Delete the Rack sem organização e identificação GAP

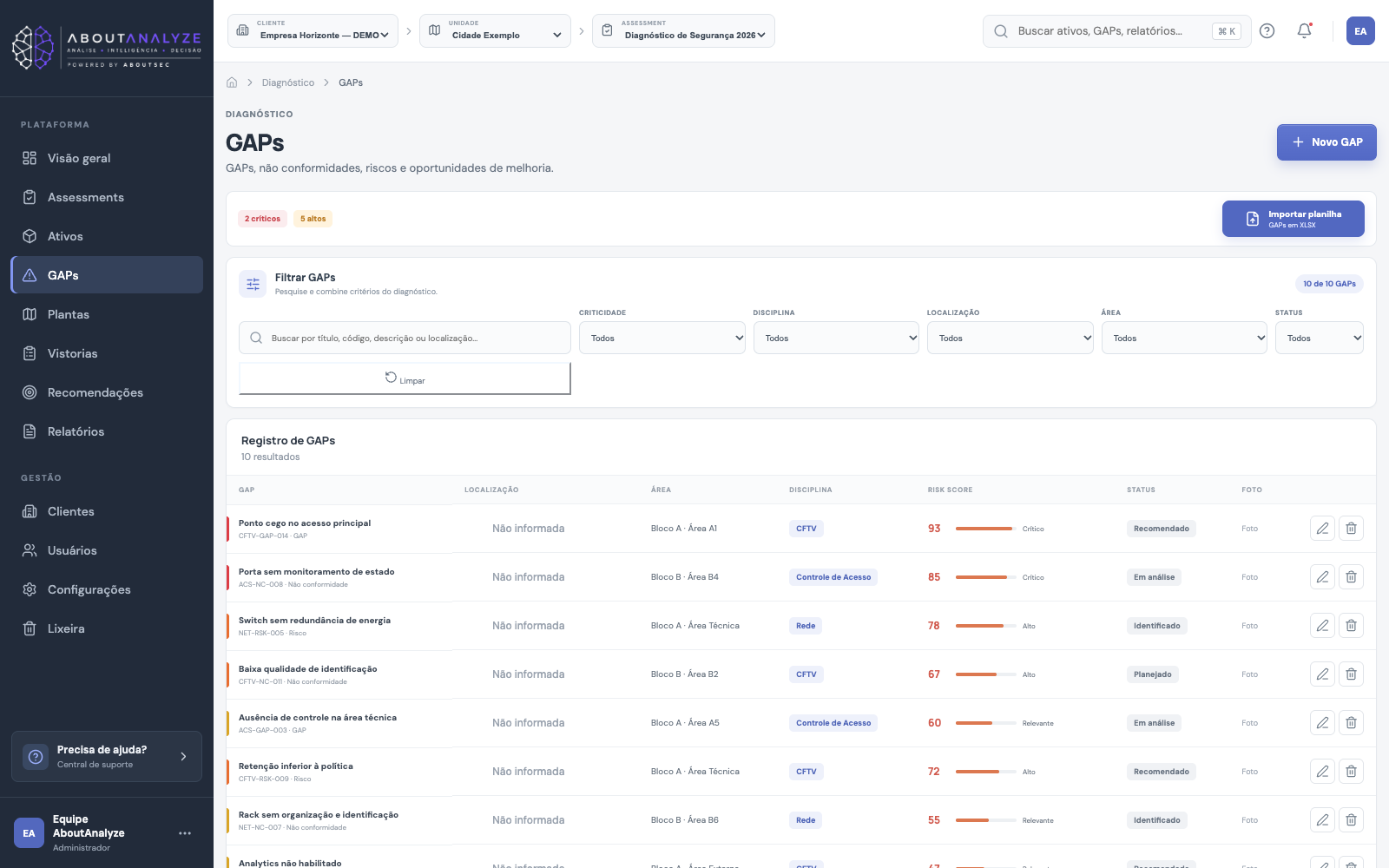click(x=1352, y=820)
